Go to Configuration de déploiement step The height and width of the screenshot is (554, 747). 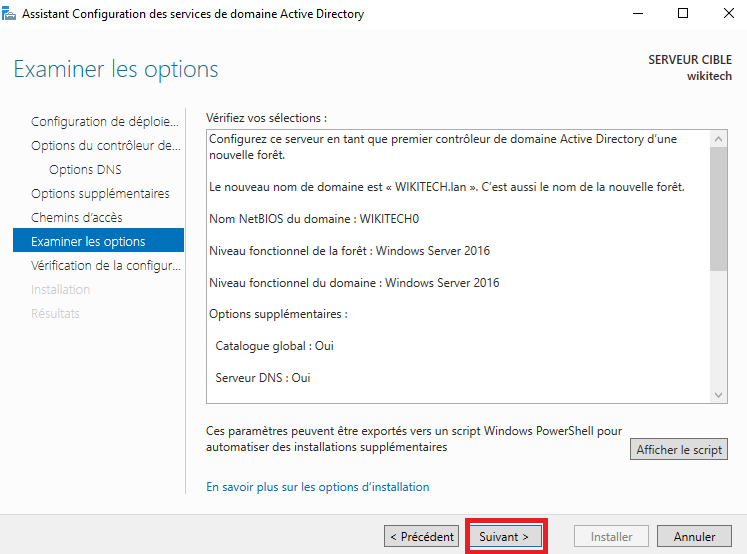(105, 122)
